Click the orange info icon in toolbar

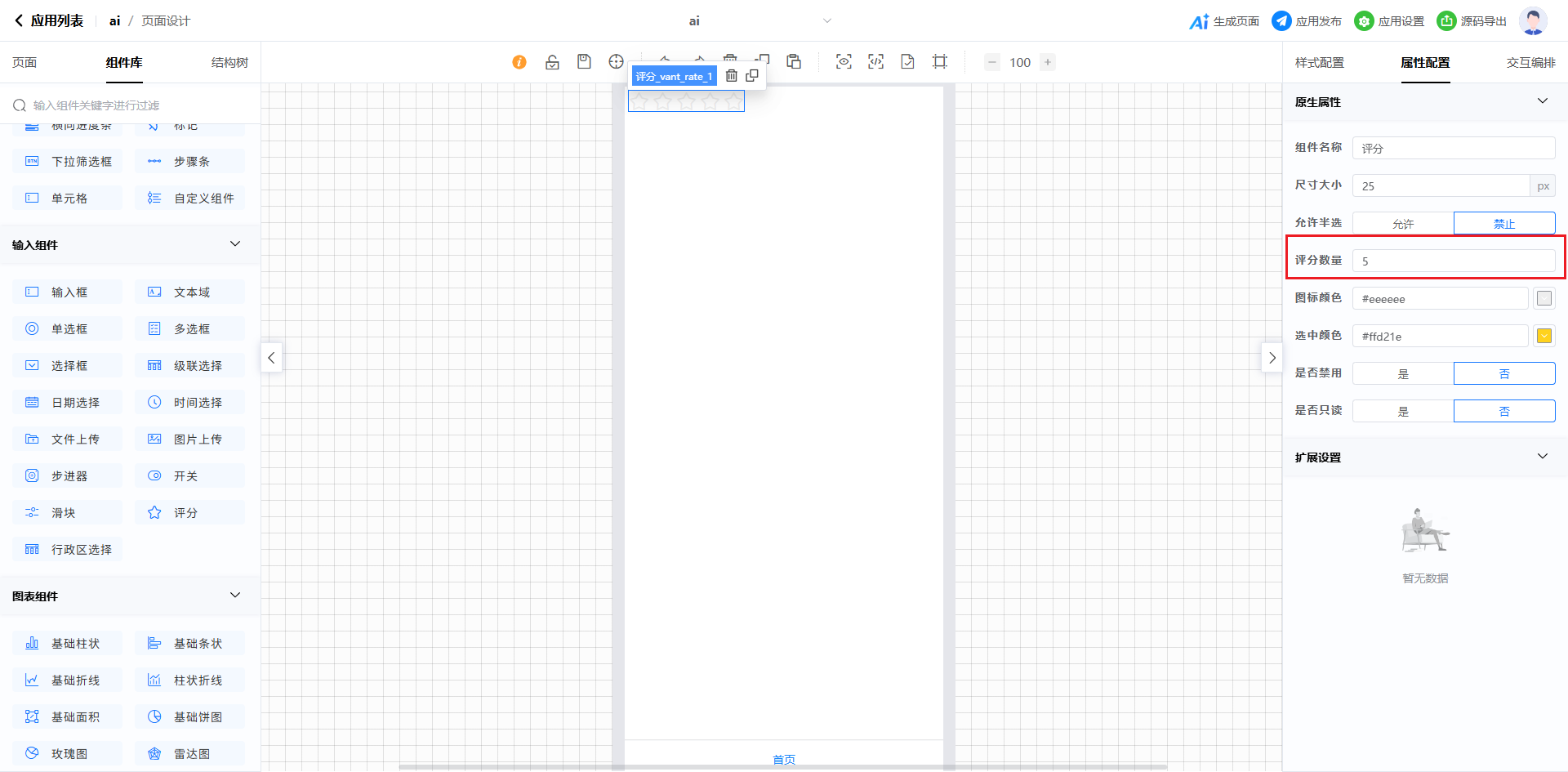(x=519, y=62)
